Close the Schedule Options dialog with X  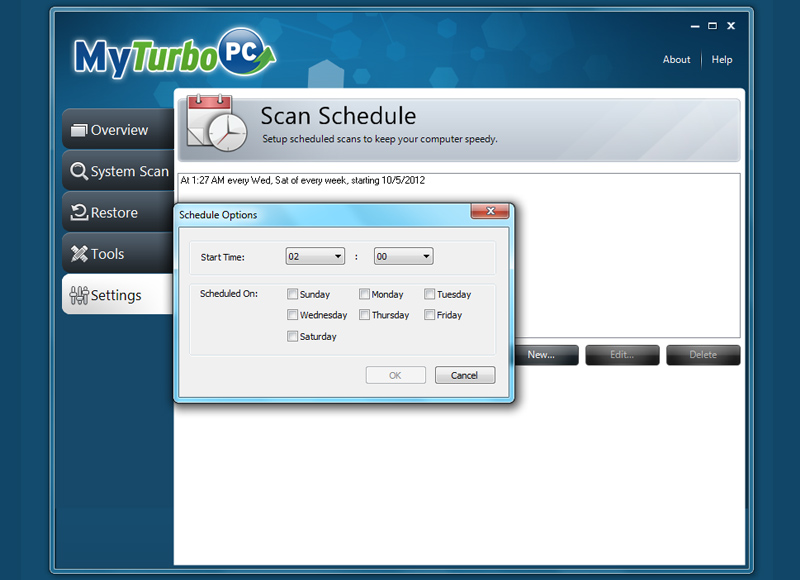[x=489, y=213]
